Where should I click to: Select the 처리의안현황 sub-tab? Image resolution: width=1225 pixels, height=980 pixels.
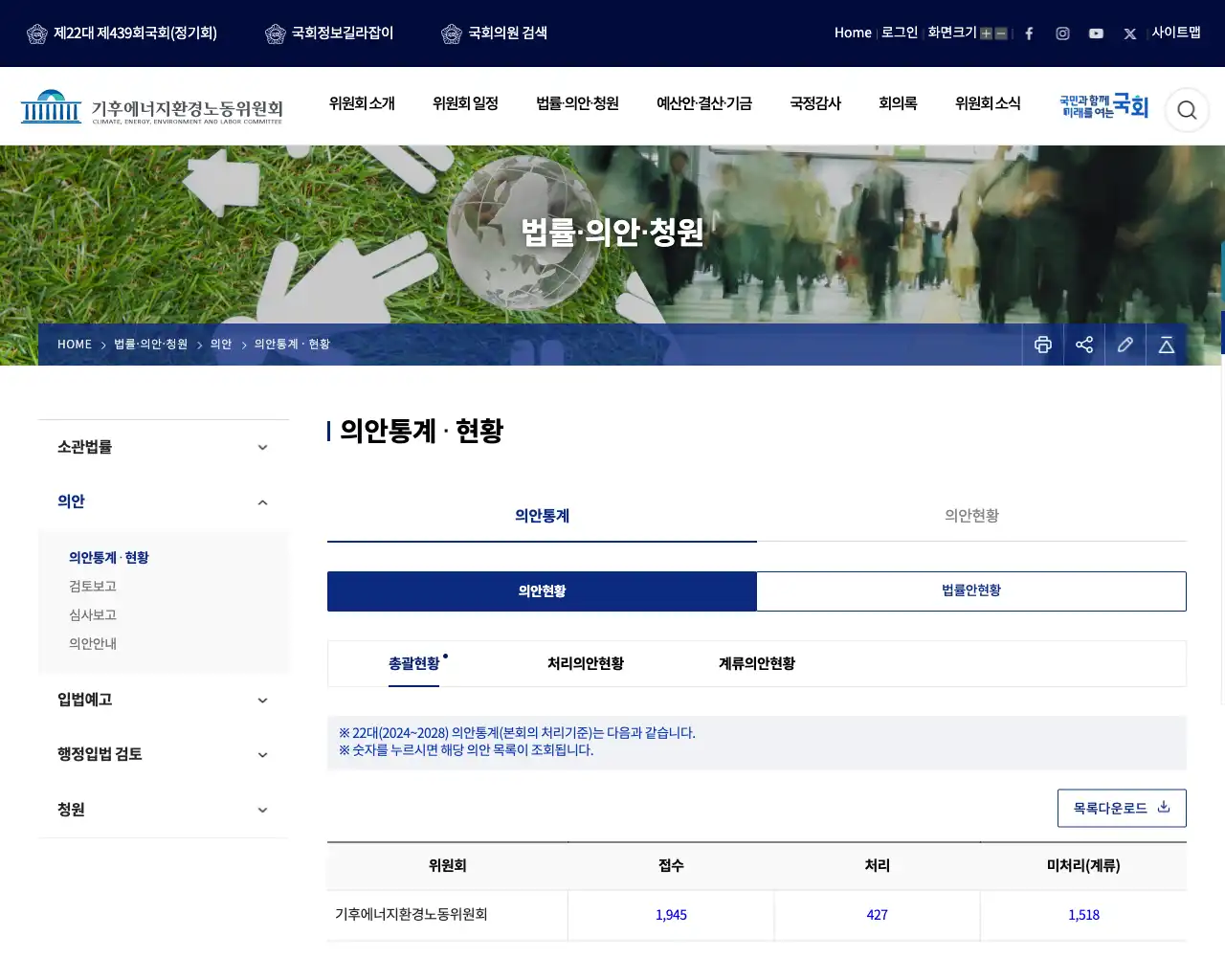[x=586, y=663]
